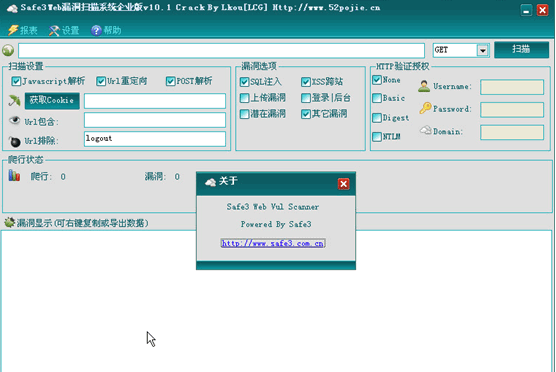Click the key icon beside Password
Viewport: 556px width, 372px height.
point(425,108)
